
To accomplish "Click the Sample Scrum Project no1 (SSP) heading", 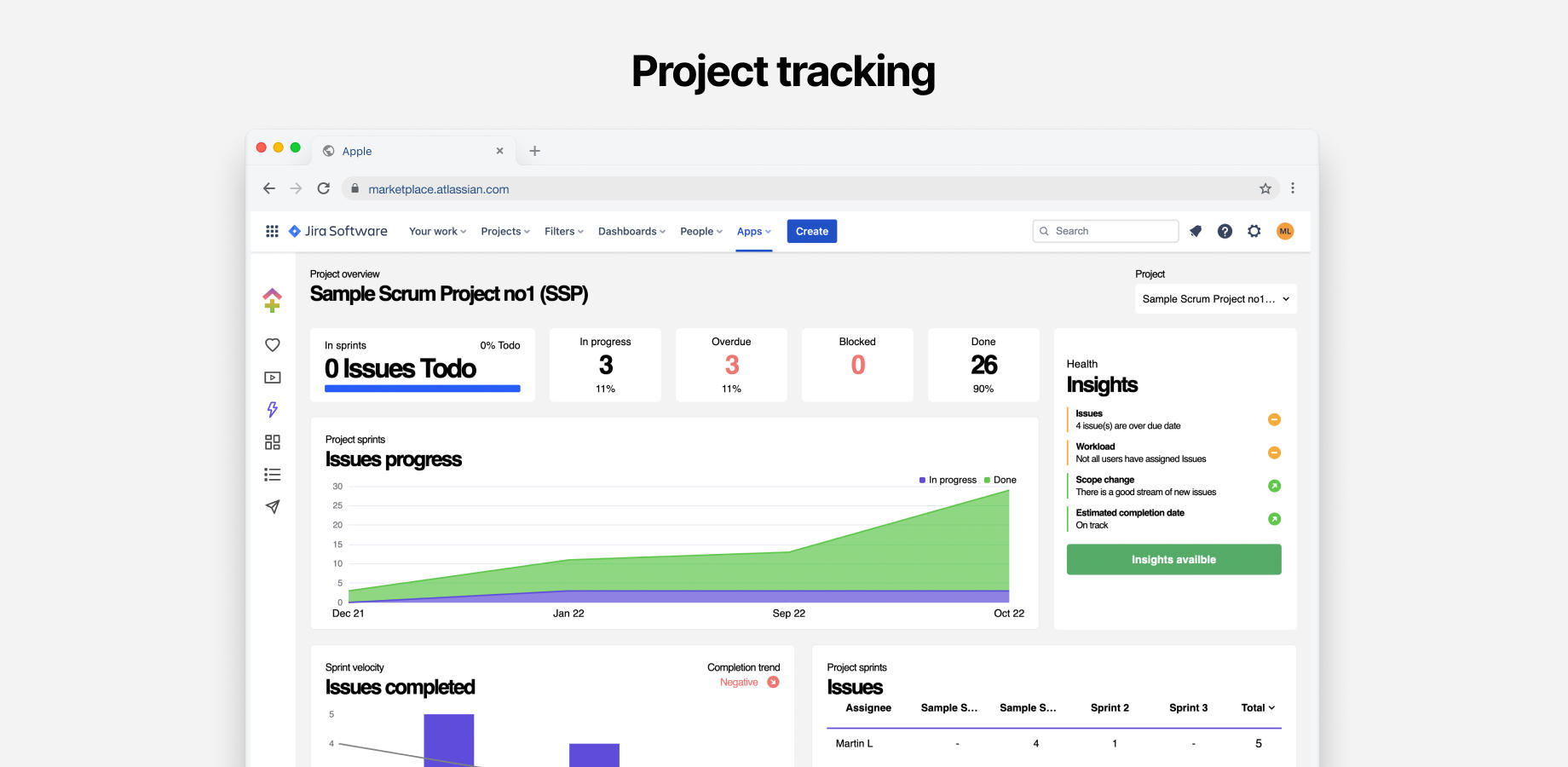I will pyautogui.click(x=449, y=294).
